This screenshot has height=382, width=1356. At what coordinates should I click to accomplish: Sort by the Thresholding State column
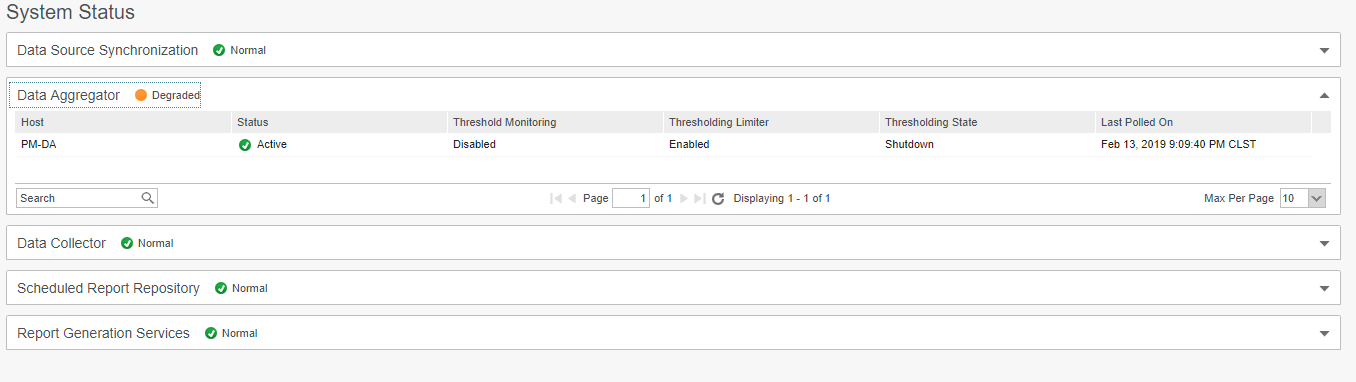(987, 122)
